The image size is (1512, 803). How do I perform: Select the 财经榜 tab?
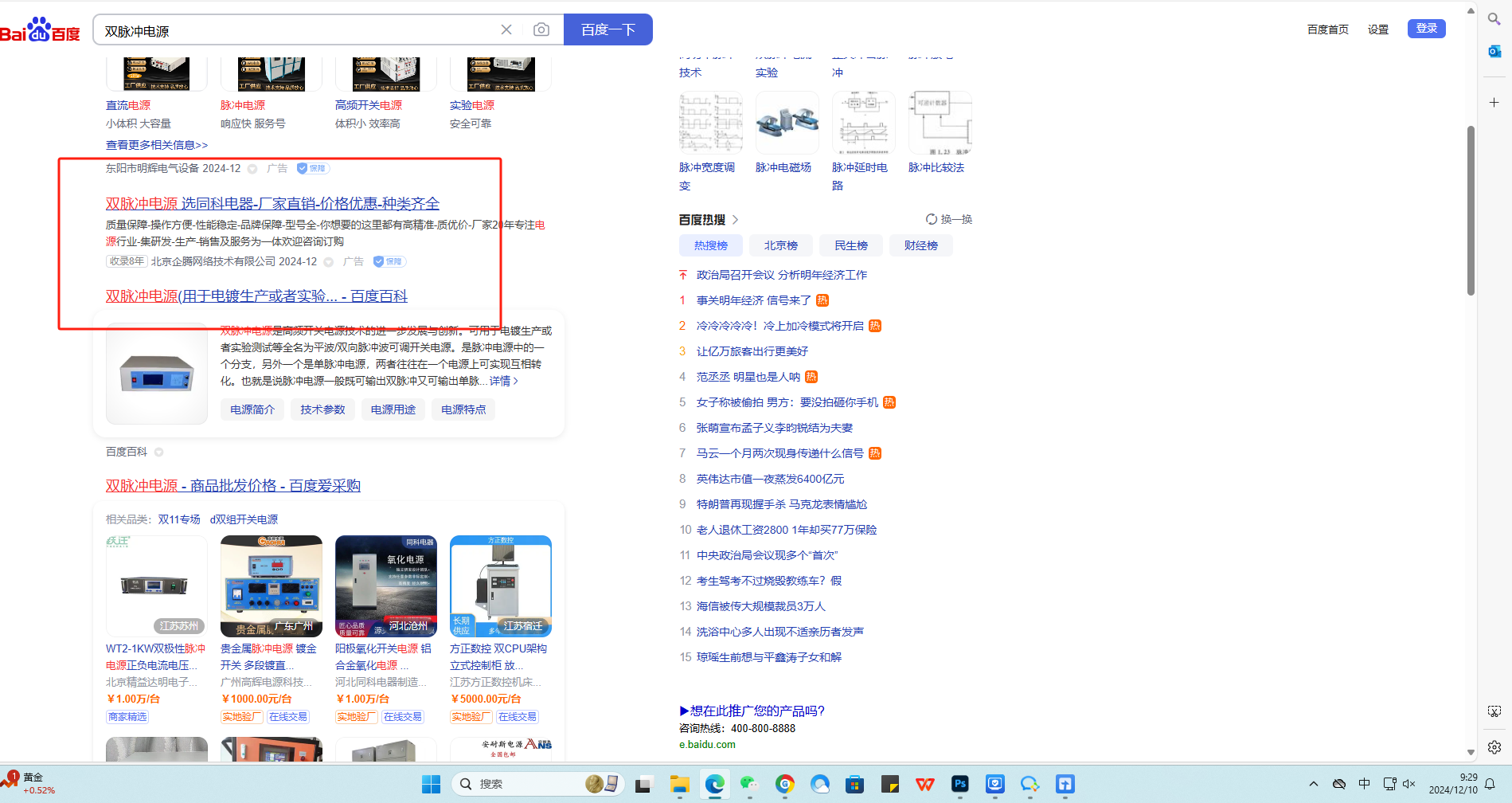coord(920,245)
